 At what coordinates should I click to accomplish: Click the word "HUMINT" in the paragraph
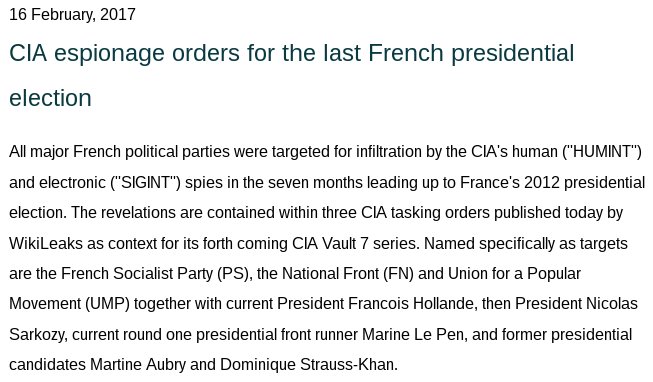pos(602,152)
